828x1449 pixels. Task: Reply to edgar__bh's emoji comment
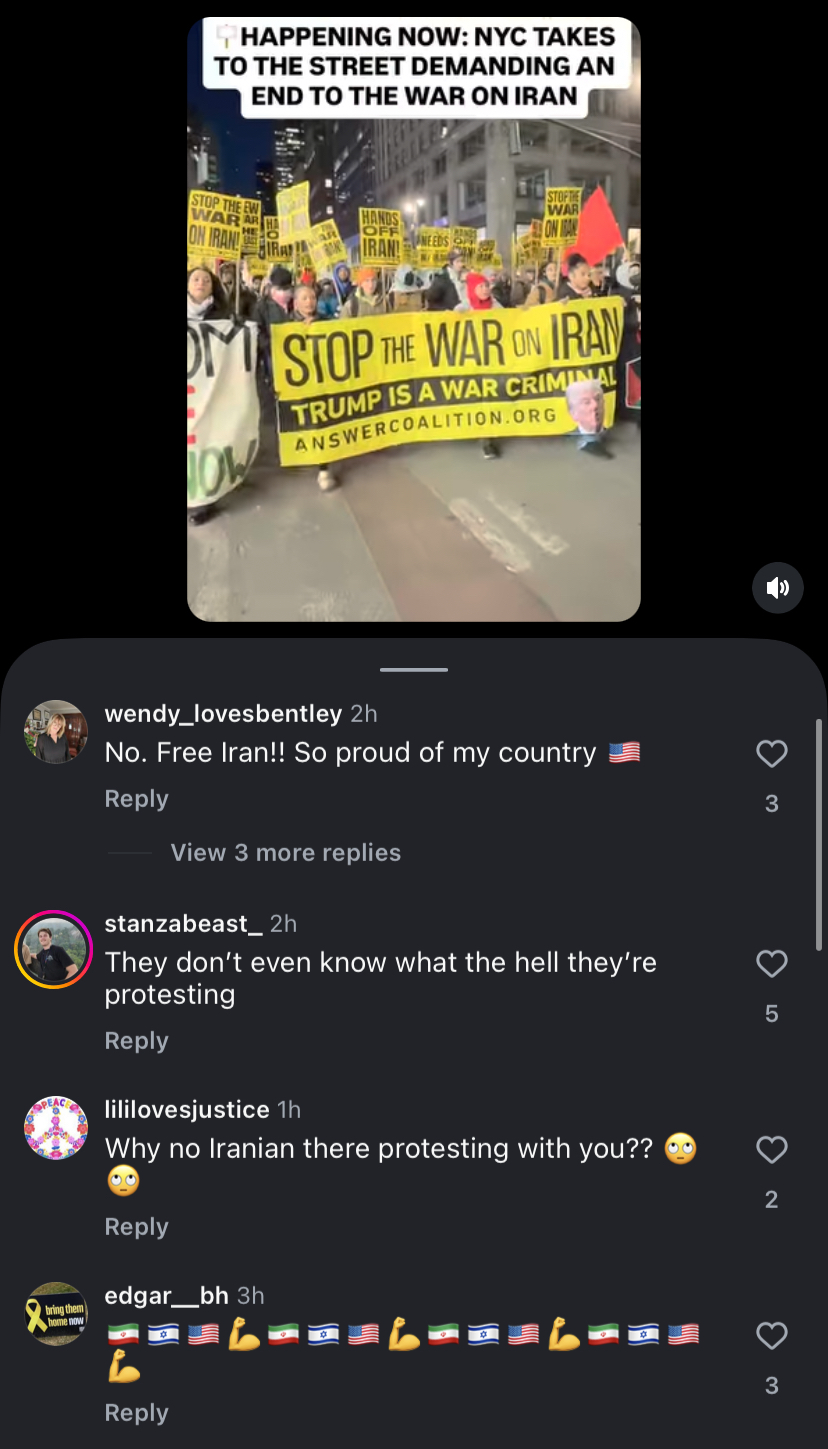[x=137, y=1413]
